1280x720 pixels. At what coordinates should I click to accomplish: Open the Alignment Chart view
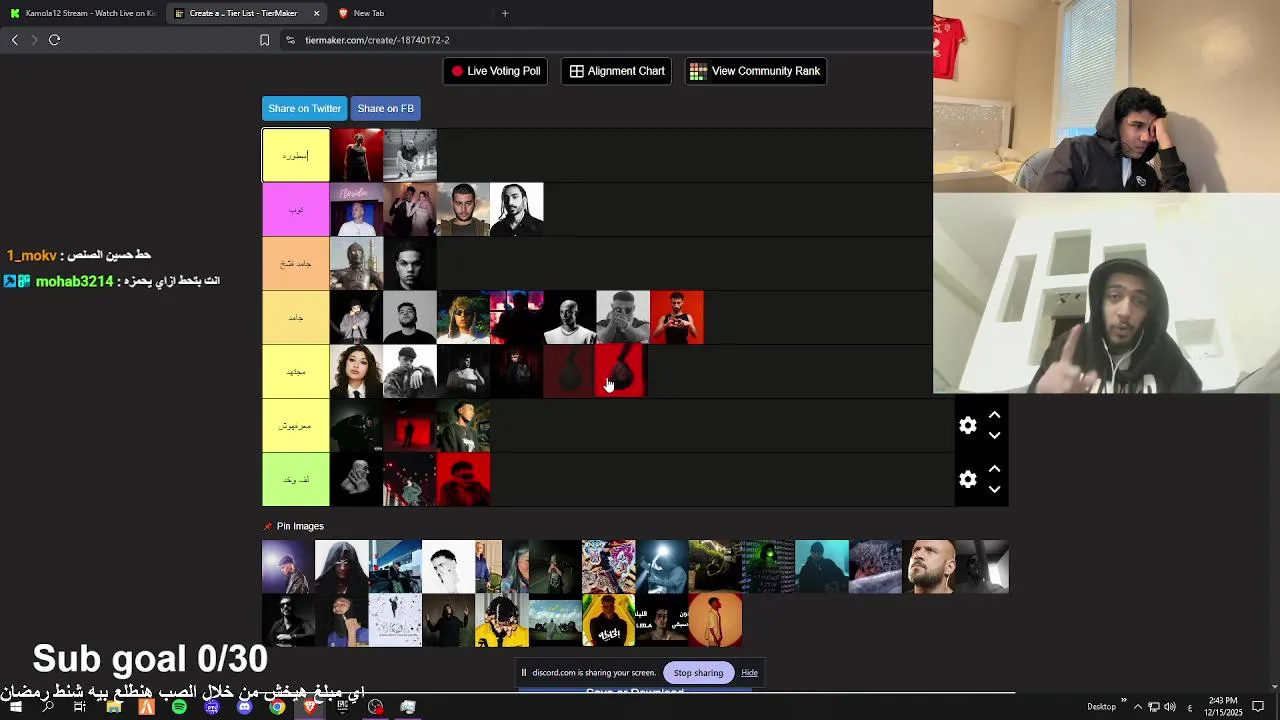[x=617, y=71]
